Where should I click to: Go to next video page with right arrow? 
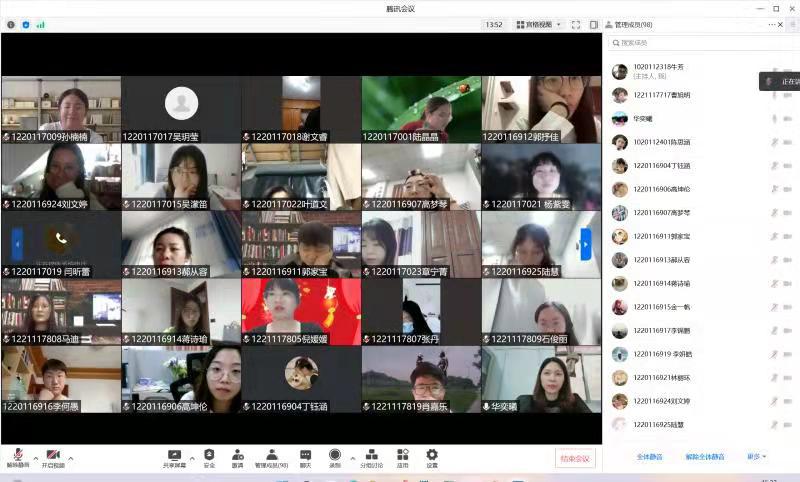point(586,243)
